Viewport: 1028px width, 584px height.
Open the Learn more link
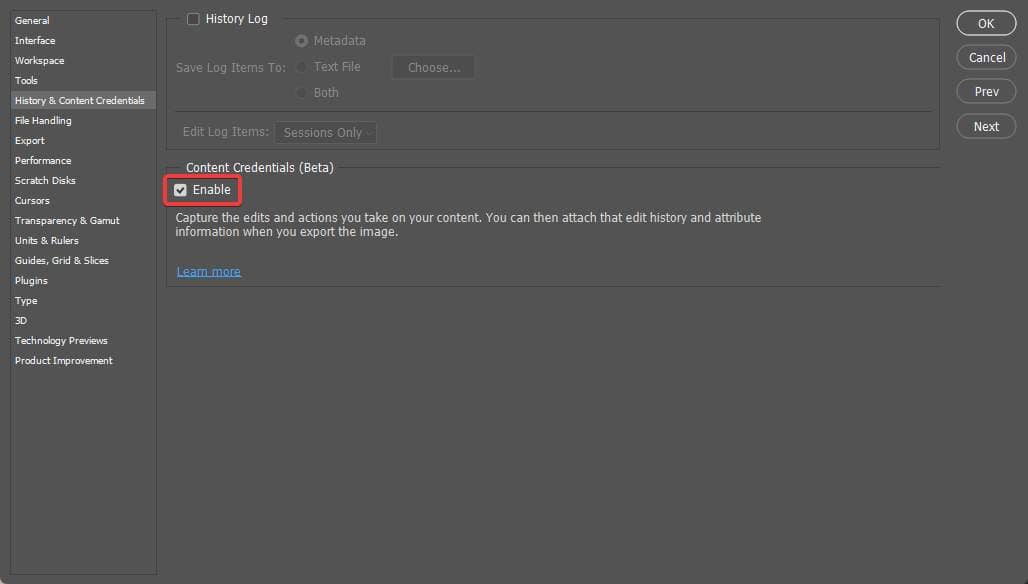[x=208, y=271]
